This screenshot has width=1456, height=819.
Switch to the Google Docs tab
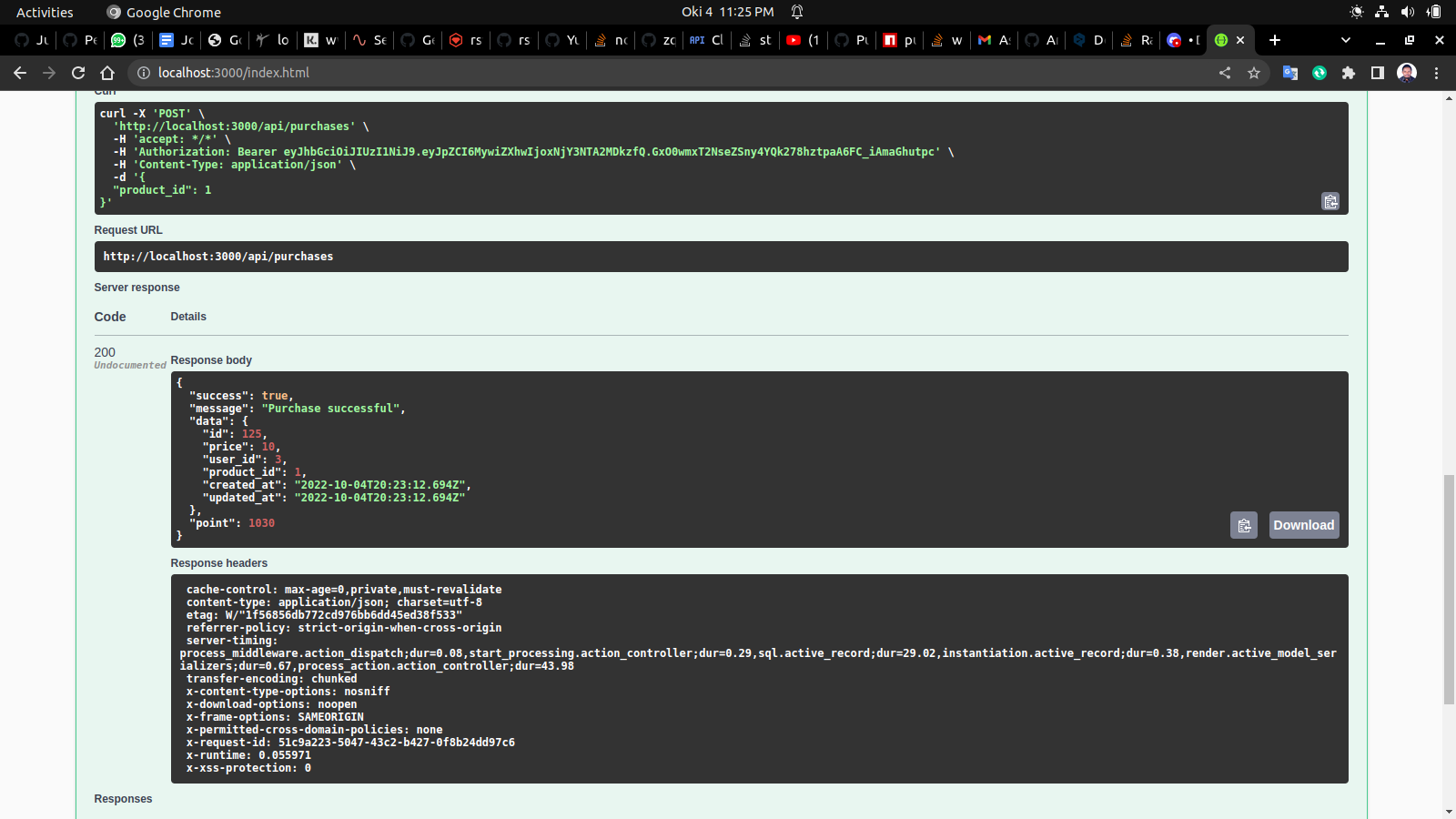[x=177, y=40]
